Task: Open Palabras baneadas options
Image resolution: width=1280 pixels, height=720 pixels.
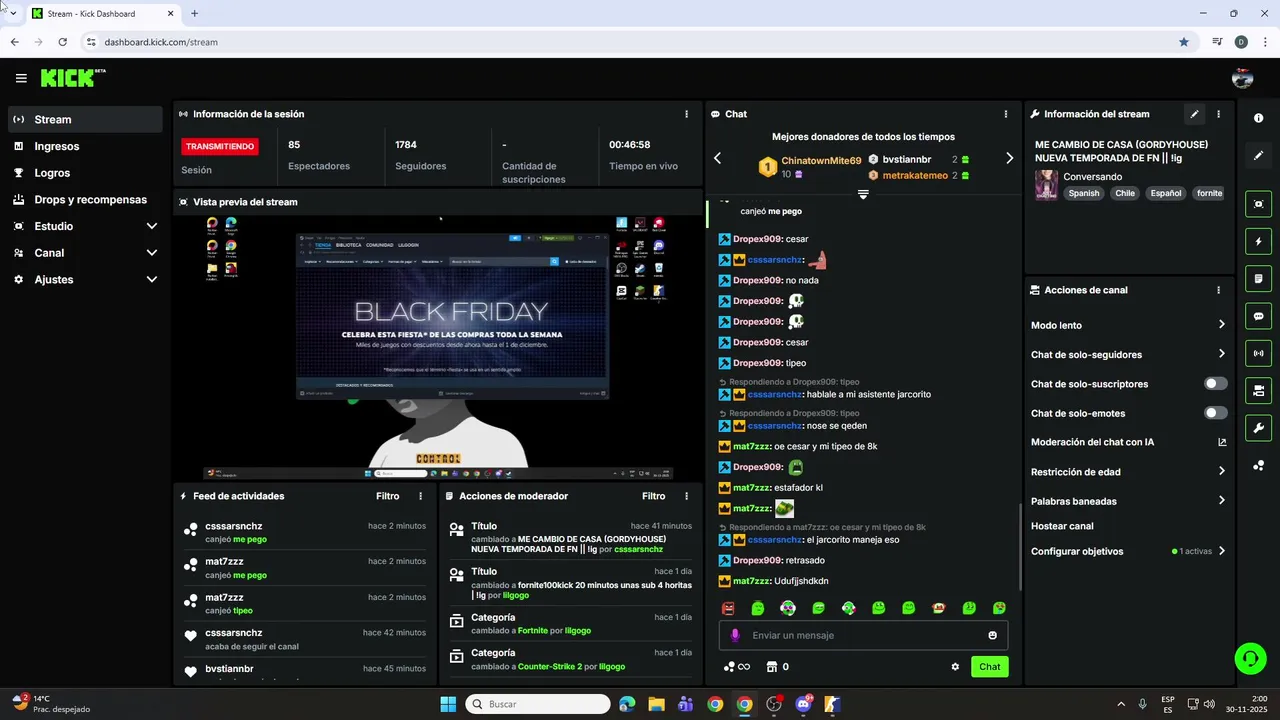Action: (1128, 501)
